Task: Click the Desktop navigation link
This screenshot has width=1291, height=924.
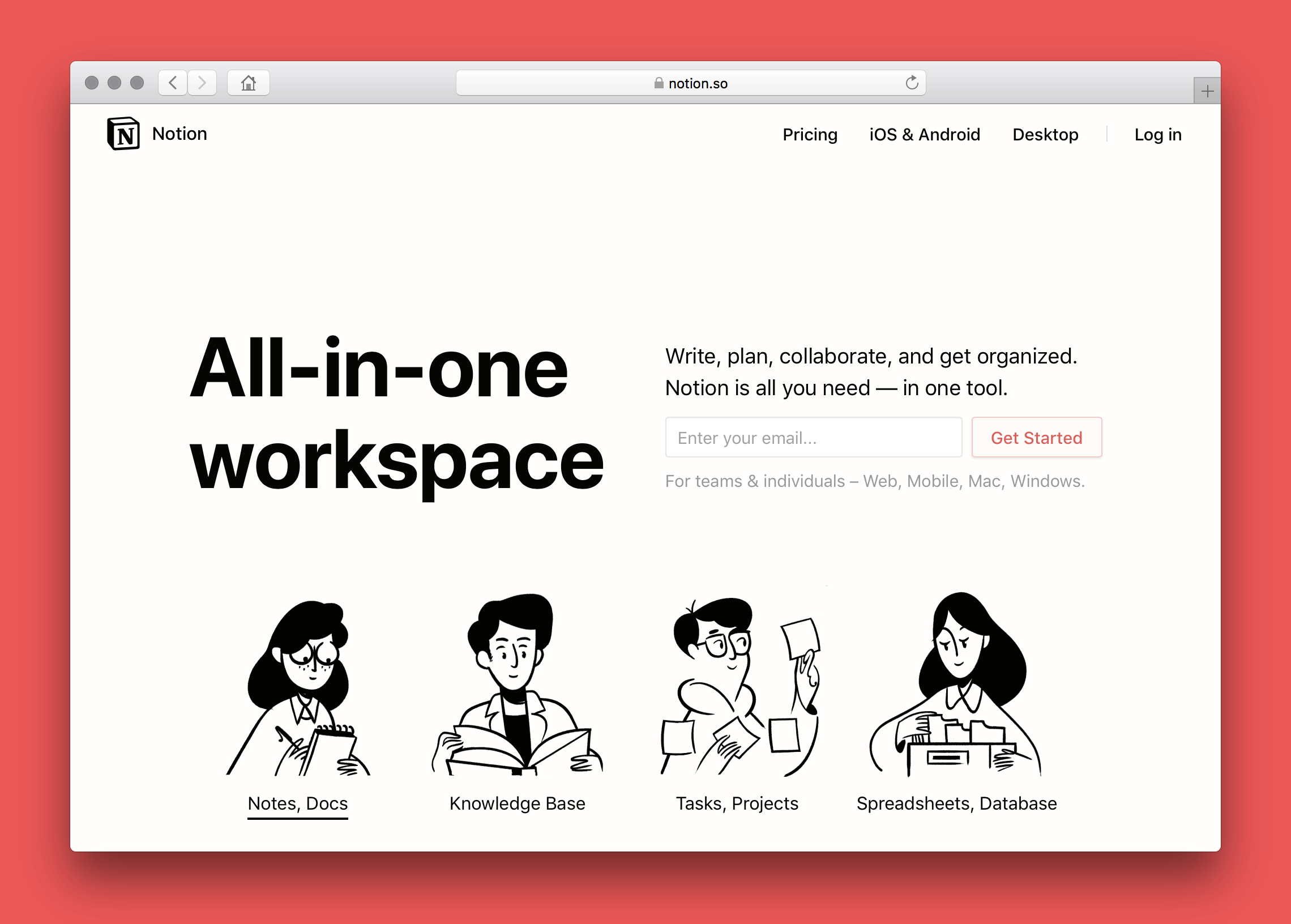Action: coord(1045,134)
